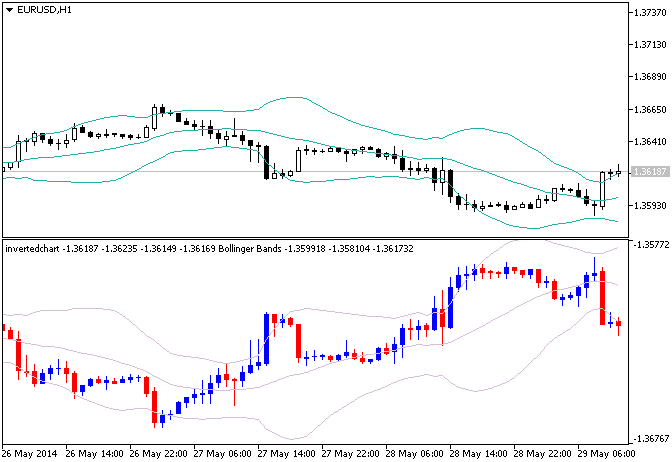The width and height of the screenshot is (672, 462).
Task: Select the 27 May 06:00 time label
Action: (222, 453)
